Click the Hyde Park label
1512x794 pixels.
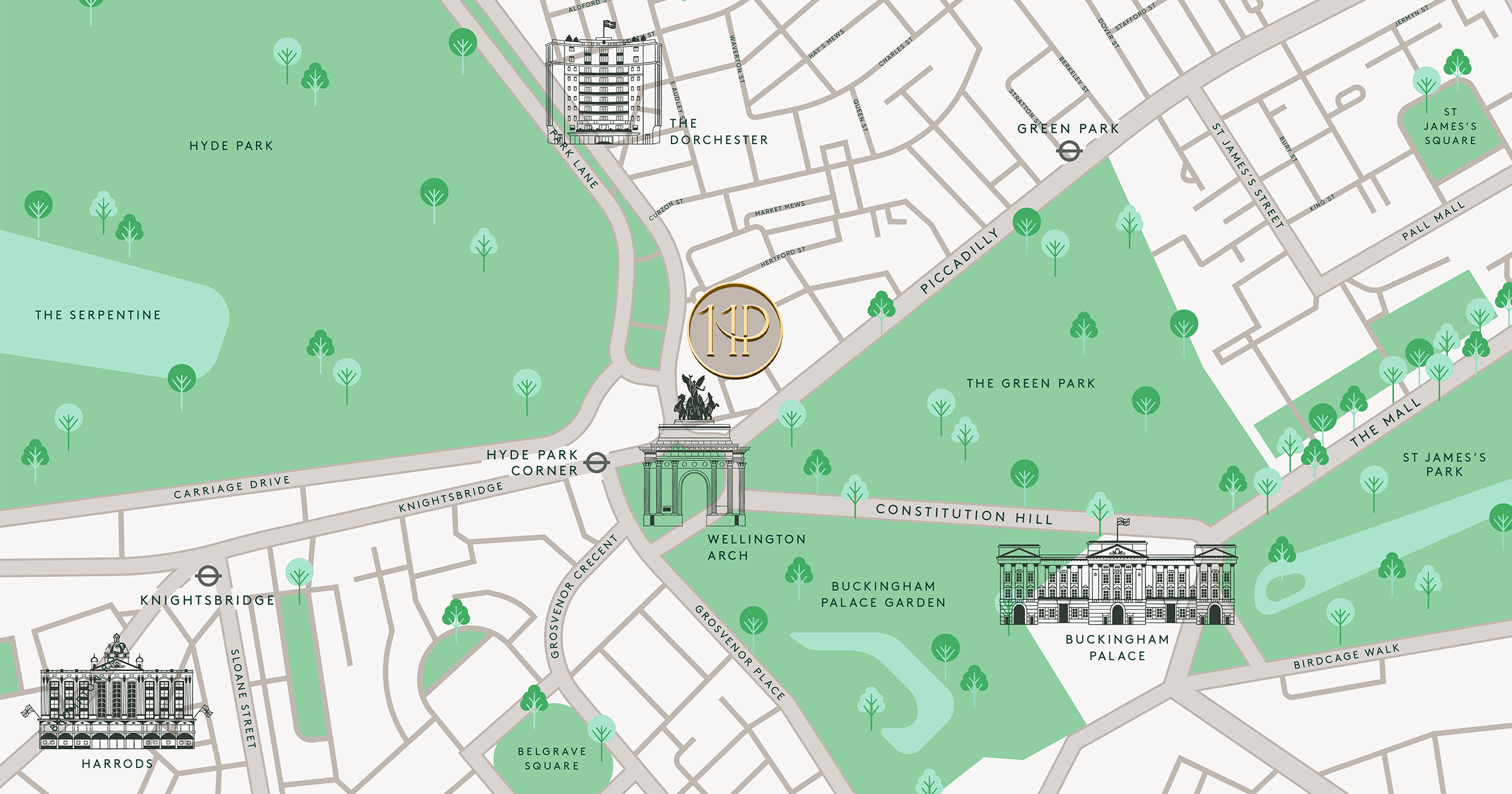pyautogui.click(x=231, y=146)
